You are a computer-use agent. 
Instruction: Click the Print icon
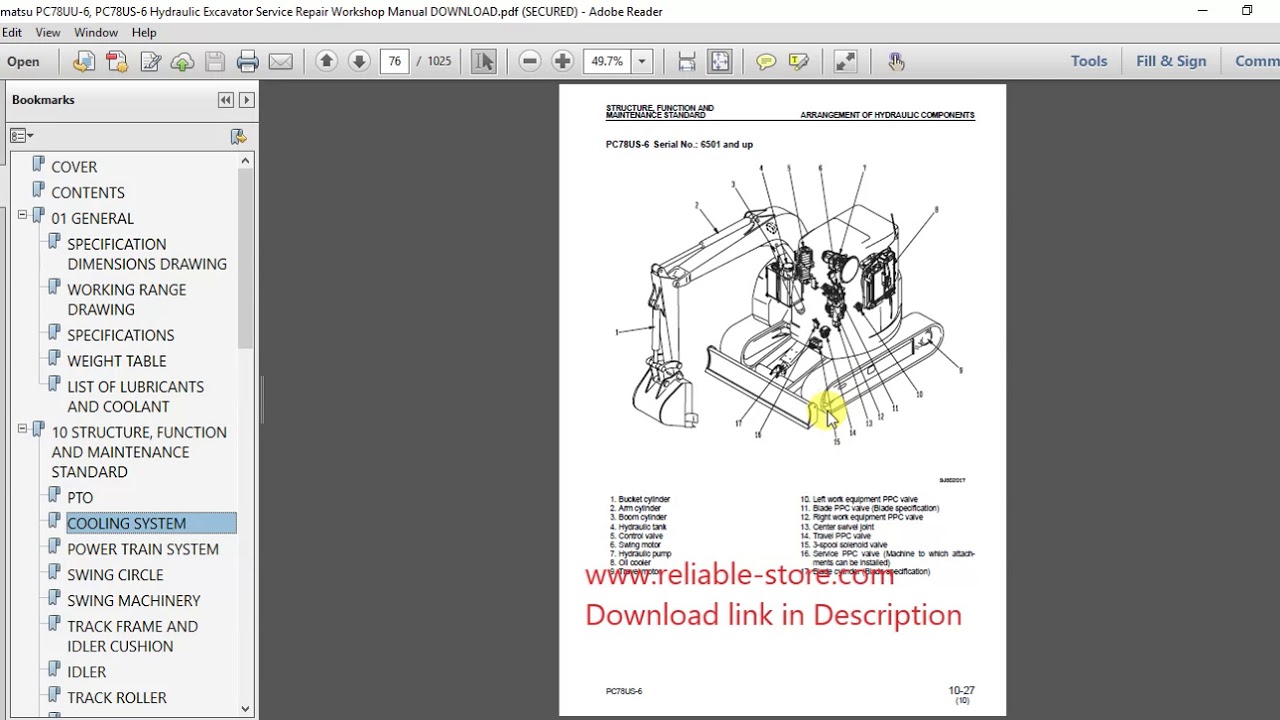click(248, 61)
